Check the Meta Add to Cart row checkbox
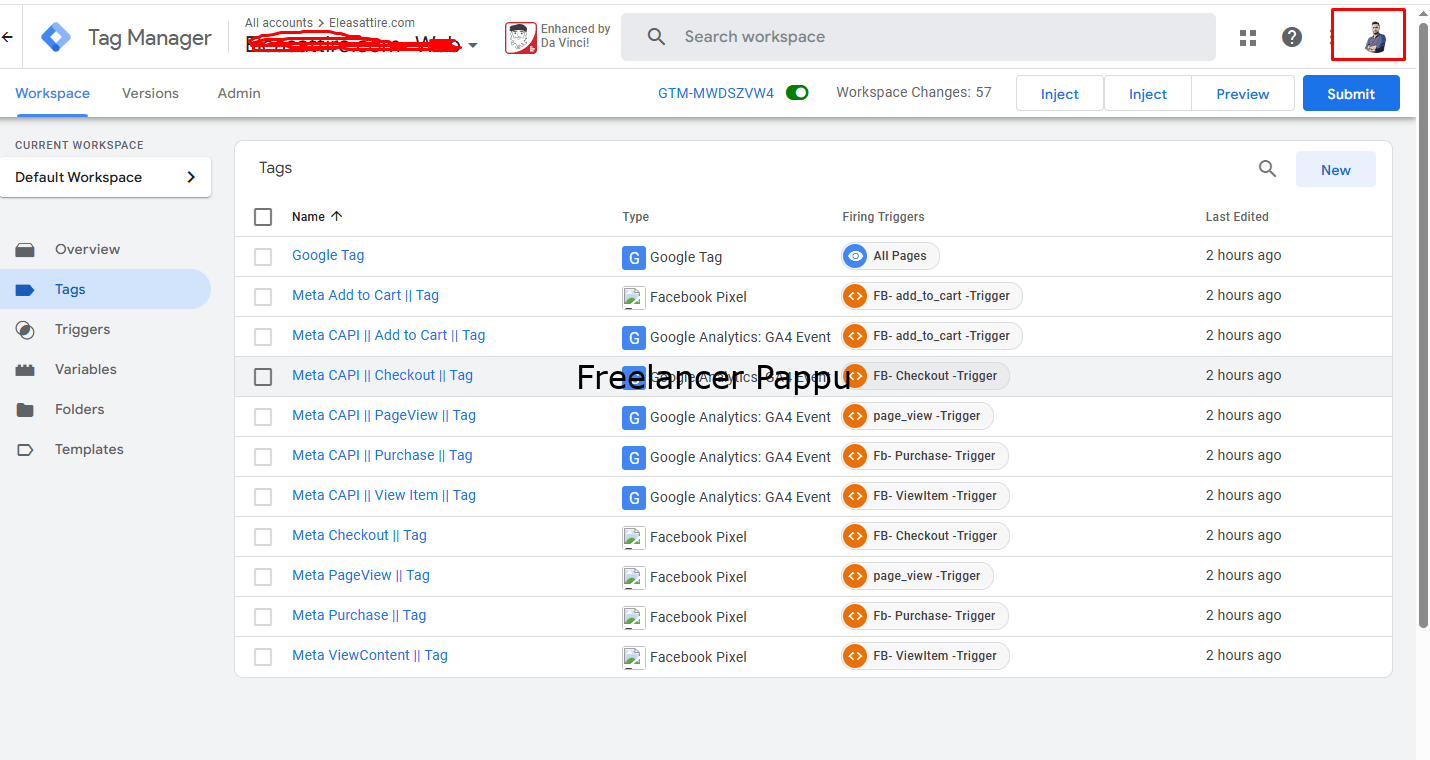Image resolution: width=1430 pixels, height=760 pixels. [x=263, y=297]
